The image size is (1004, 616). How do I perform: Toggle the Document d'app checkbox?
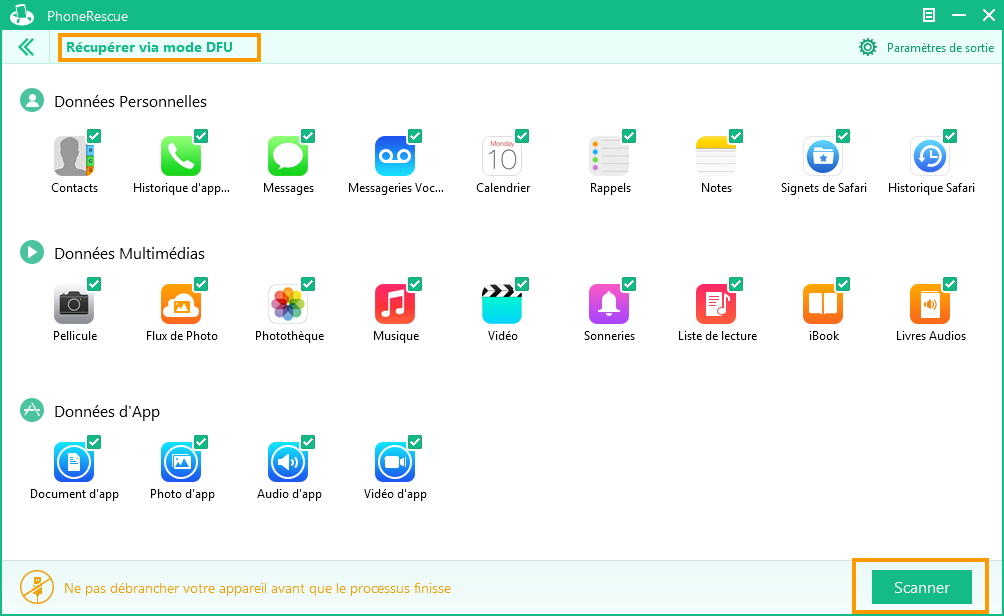click(x=94, y=442)
